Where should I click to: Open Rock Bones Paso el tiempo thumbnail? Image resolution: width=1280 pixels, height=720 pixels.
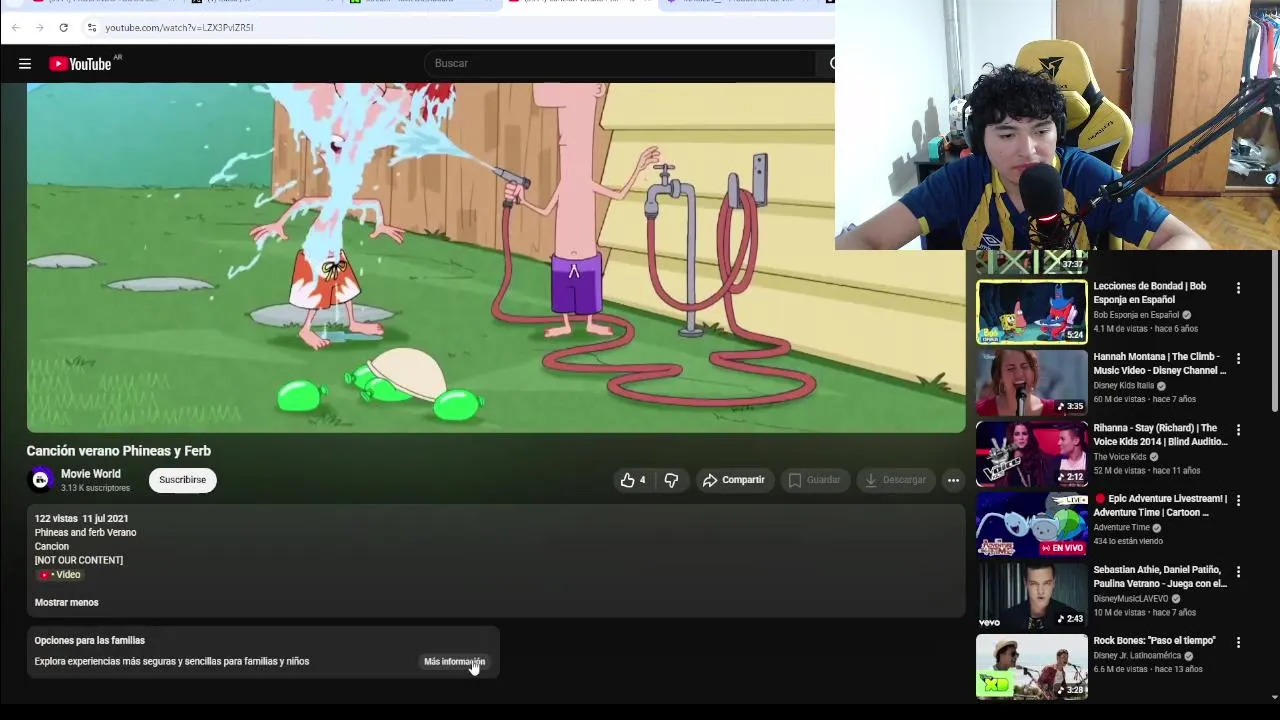(1032, 667)
